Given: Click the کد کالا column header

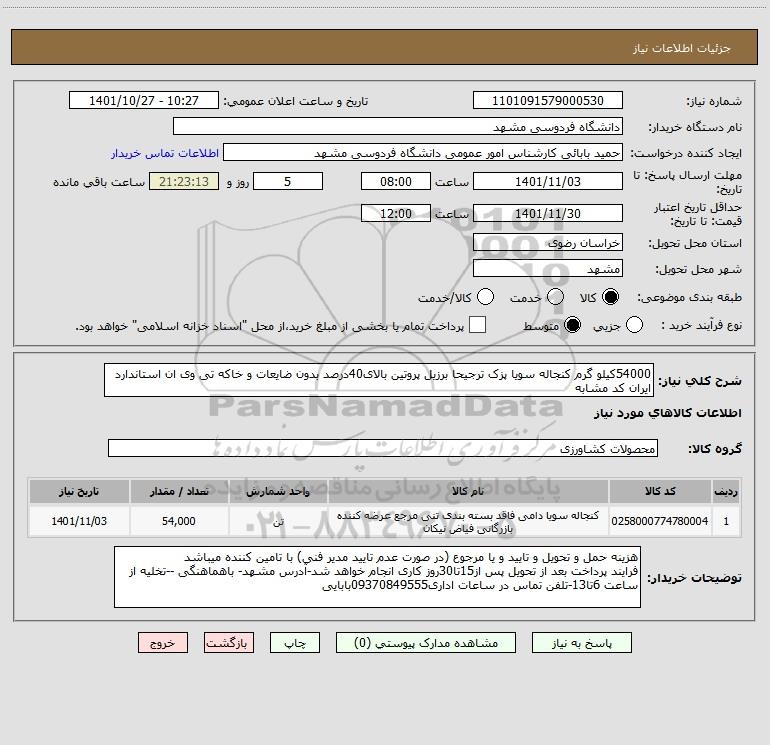Looking at the screenshot, I should pyautogui.click(x=660, y=491).
